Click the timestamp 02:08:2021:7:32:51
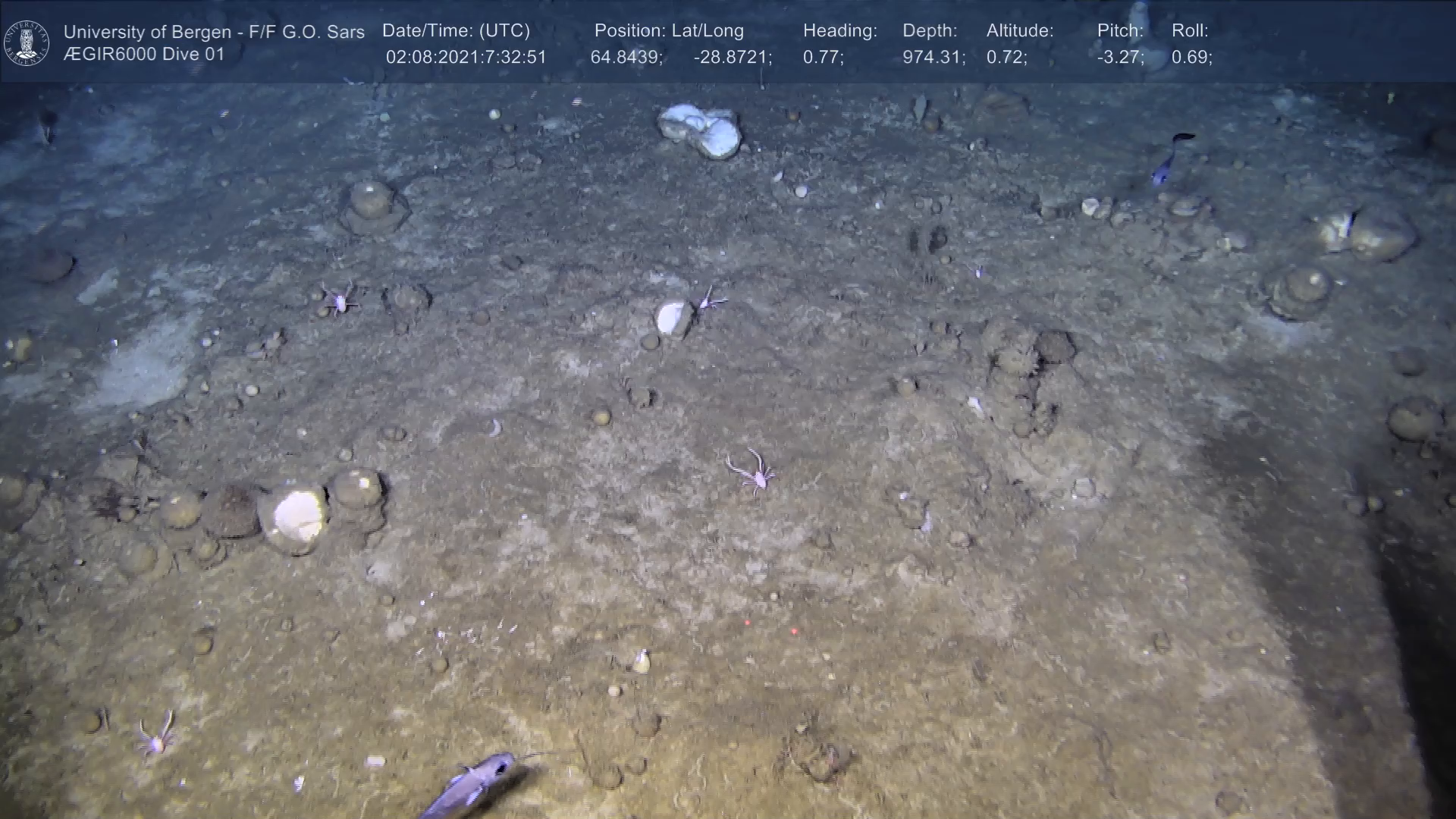This screenshot has height=819, width=1456. pos(466,58)
